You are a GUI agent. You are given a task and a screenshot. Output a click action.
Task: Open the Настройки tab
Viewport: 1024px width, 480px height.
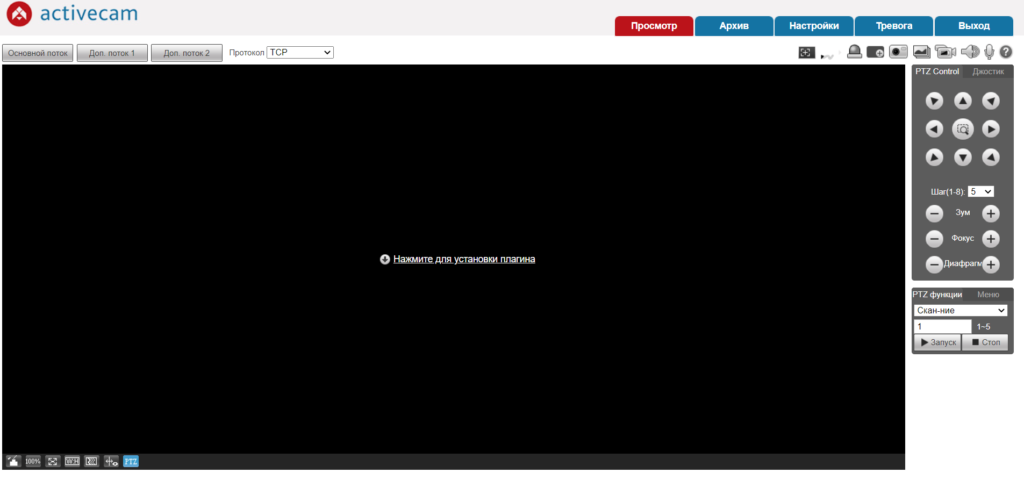tap(813, 26)
